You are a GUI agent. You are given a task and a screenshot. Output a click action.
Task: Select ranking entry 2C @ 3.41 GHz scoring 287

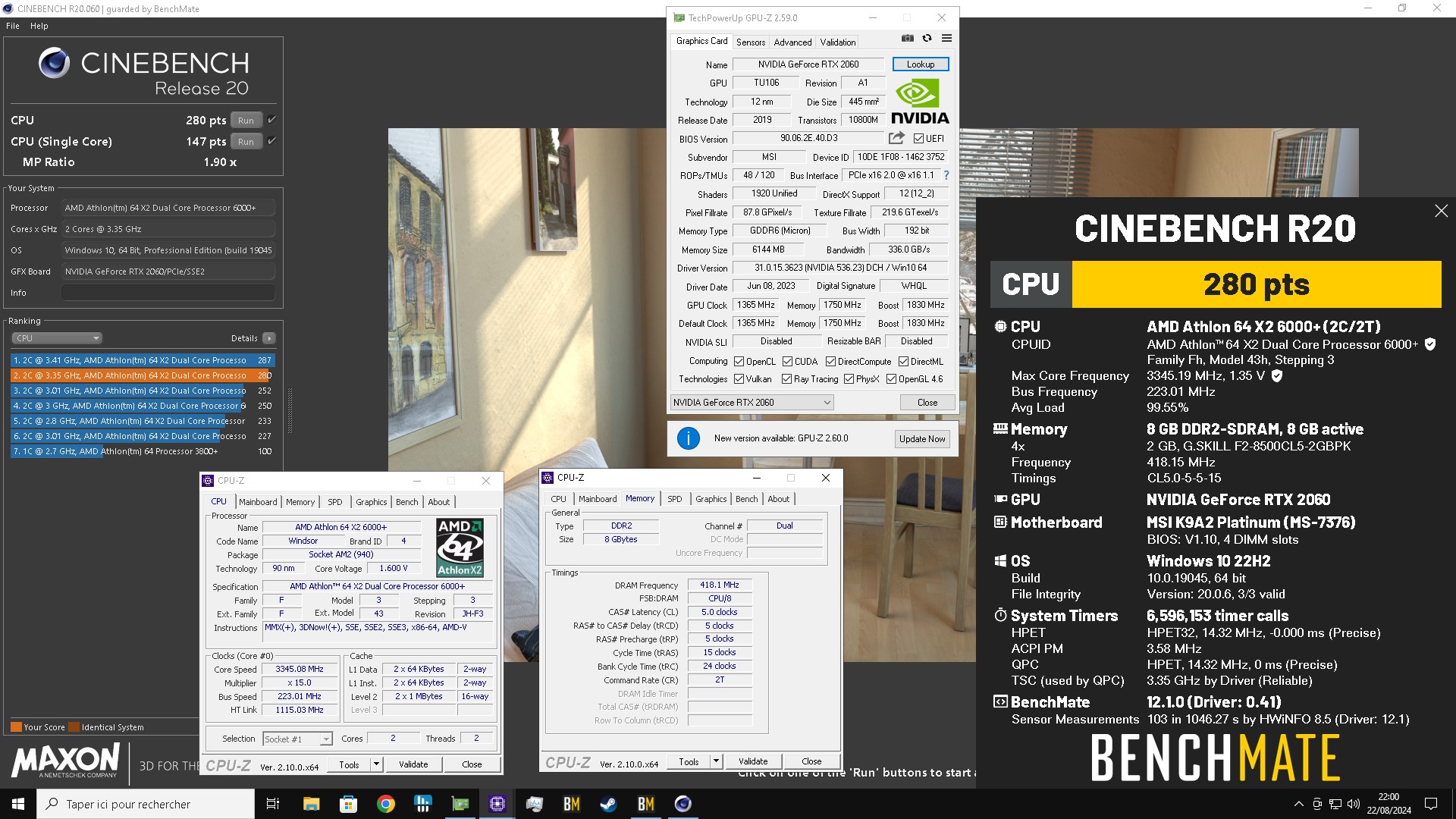point(143,360)
